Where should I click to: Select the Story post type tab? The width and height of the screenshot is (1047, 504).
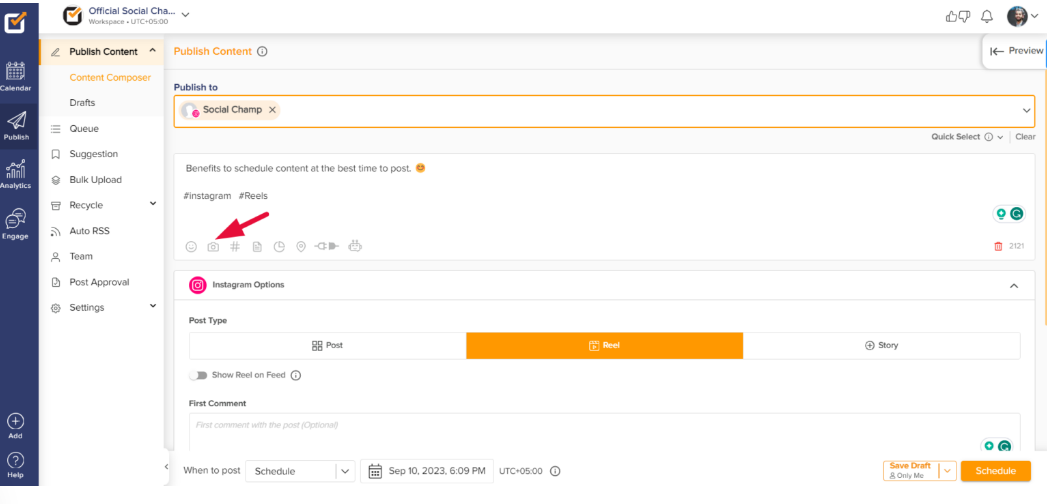click(x=881, y=345)
